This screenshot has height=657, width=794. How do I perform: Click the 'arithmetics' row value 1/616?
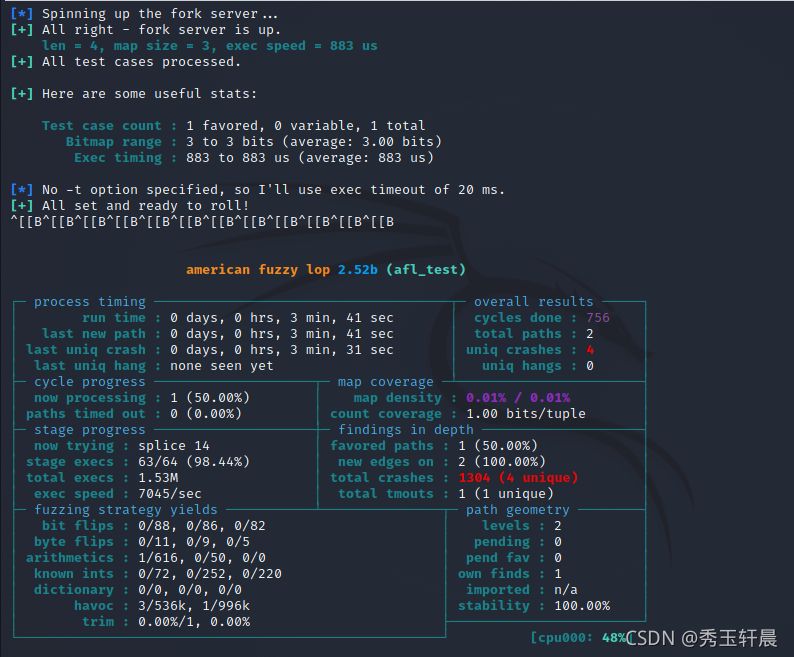(x=158, y=558)
